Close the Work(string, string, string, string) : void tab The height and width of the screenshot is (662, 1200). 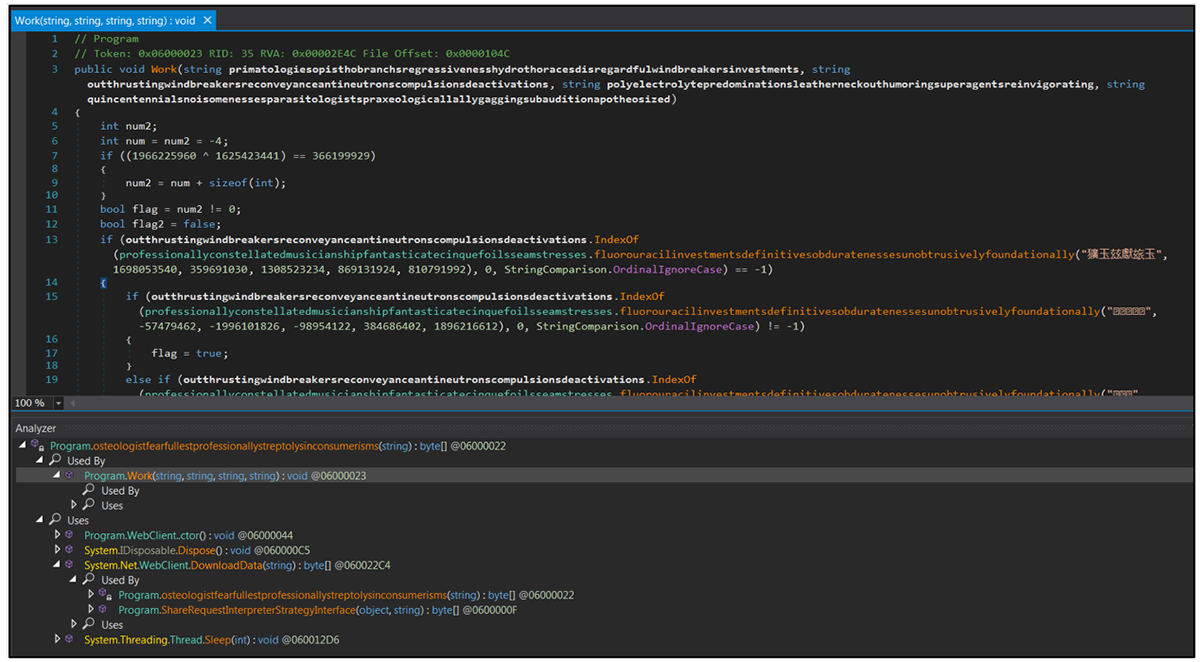tap(208, 20)
